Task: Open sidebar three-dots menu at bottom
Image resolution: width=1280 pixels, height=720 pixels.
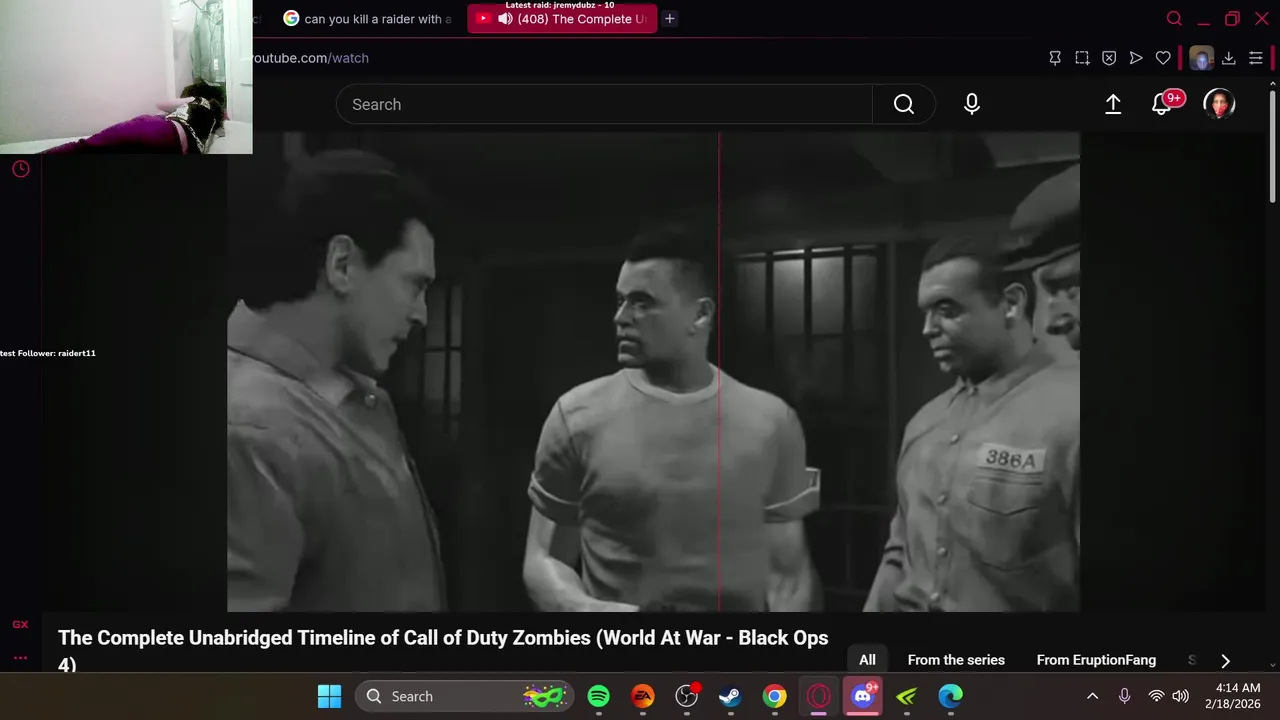Action: (x=20, y=657)
